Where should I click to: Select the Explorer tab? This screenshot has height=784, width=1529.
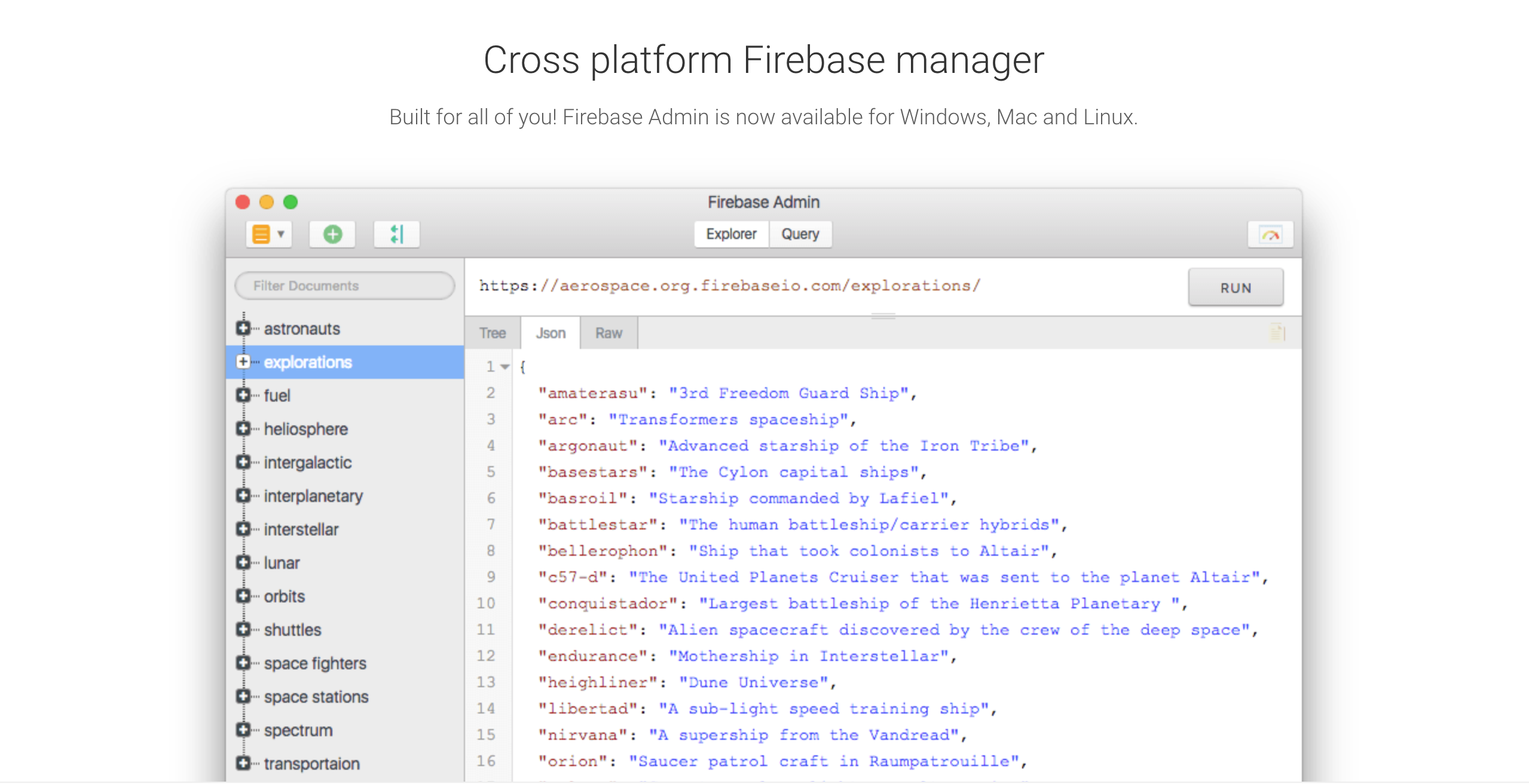[x=730, y=234]
